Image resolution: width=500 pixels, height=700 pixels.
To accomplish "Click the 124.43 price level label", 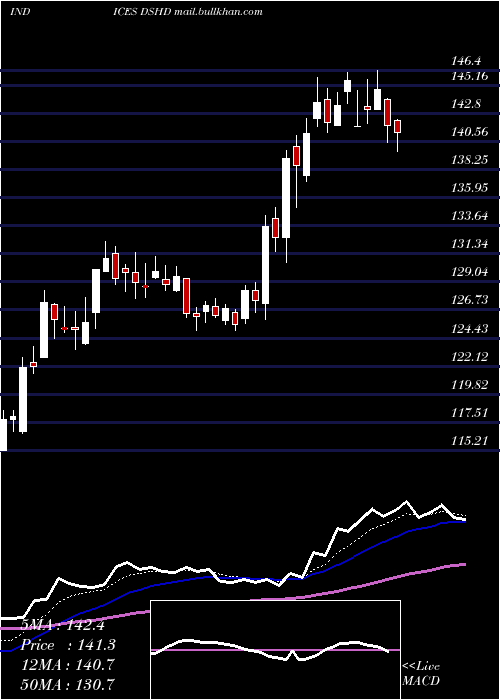I will point(469,329).
